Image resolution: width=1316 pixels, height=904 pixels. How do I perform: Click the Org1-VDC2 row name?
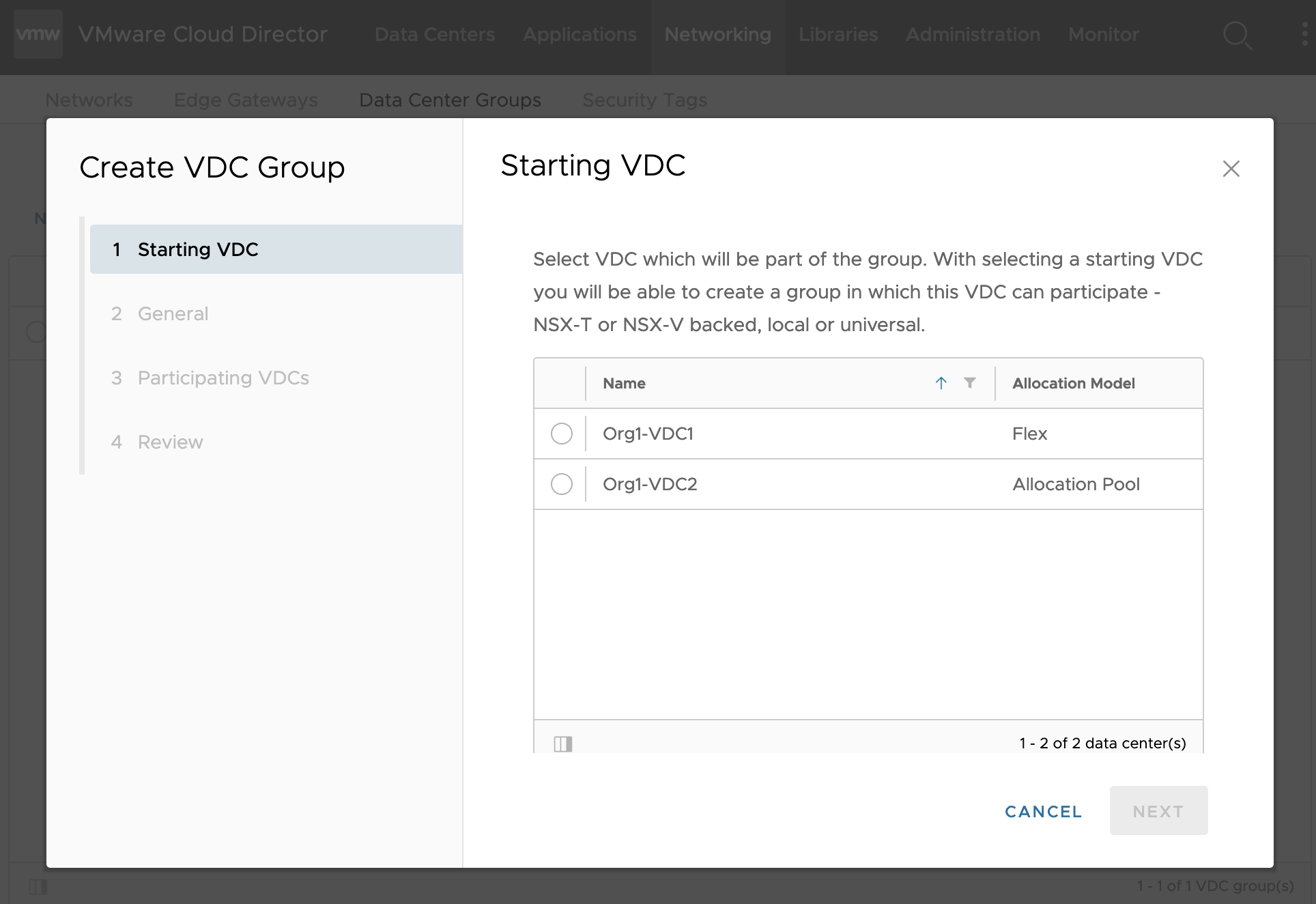650,484
